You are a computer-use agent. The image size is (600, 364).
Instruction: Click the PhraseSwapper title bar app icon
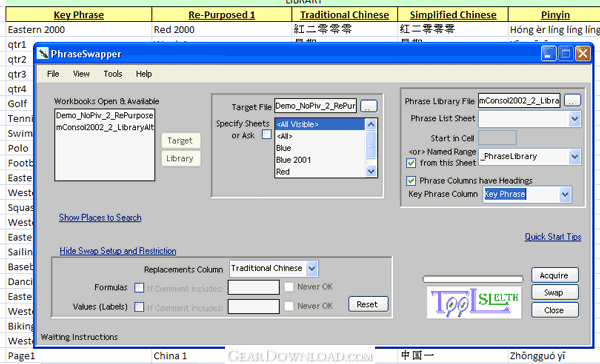click(43, 53)
